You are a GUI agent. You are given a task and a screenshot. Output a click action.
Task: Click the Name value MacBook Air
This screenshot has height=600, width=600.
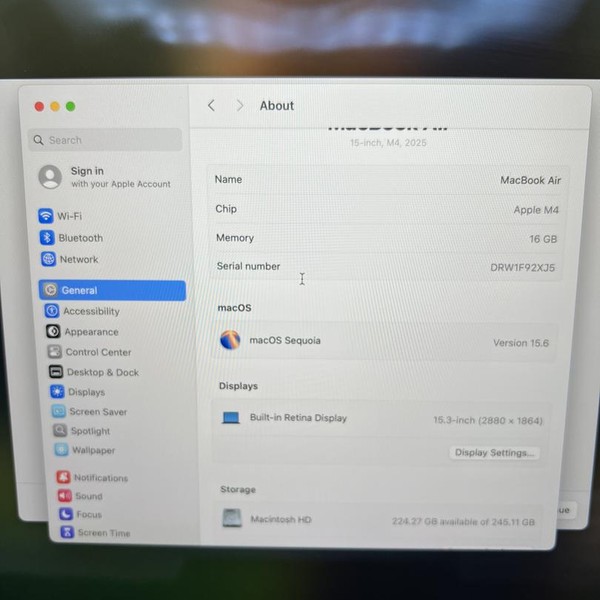[530, 180]
